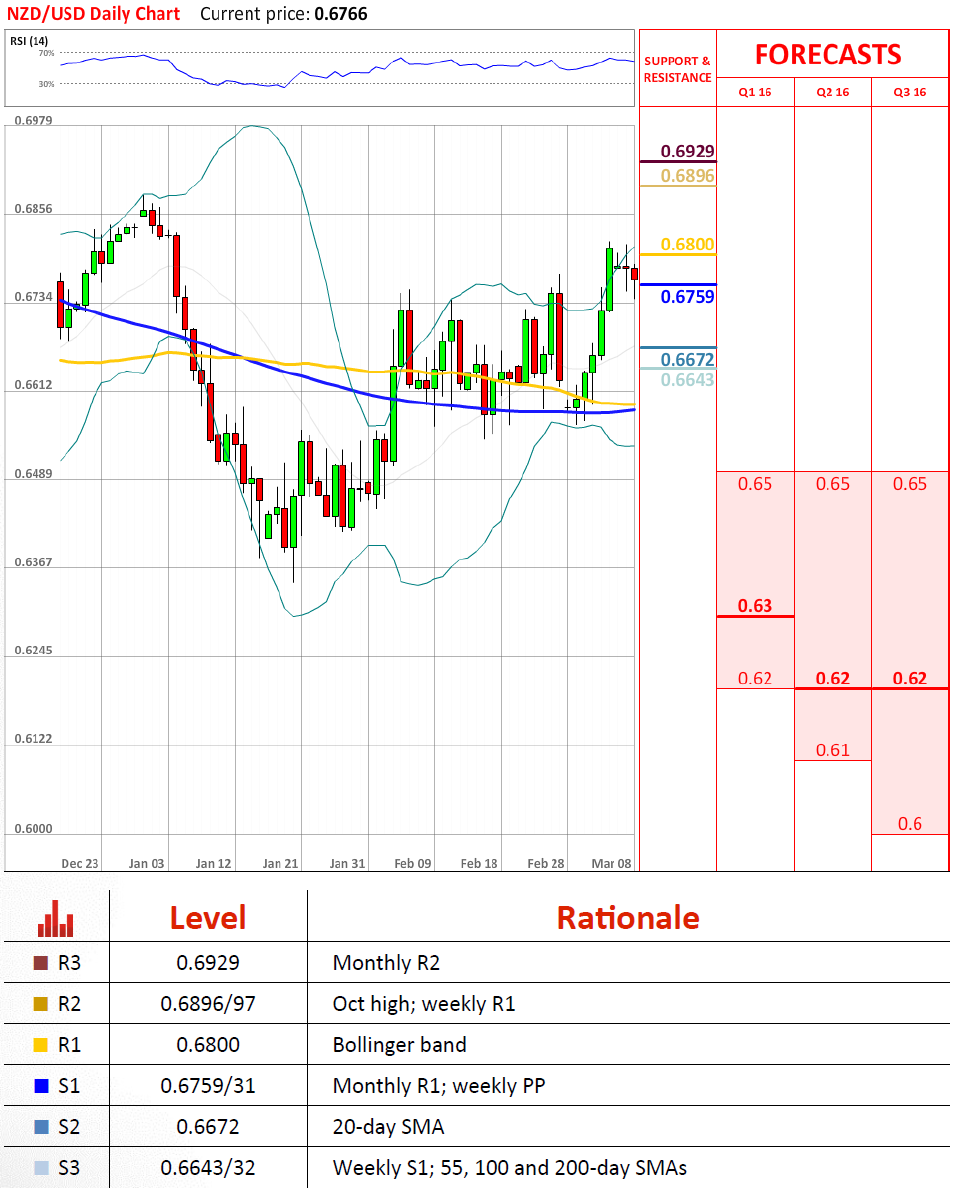The height and width of the screenshot is (1188, 966).
Task: Click the Jan 03 date axis label
Action: 146,863
